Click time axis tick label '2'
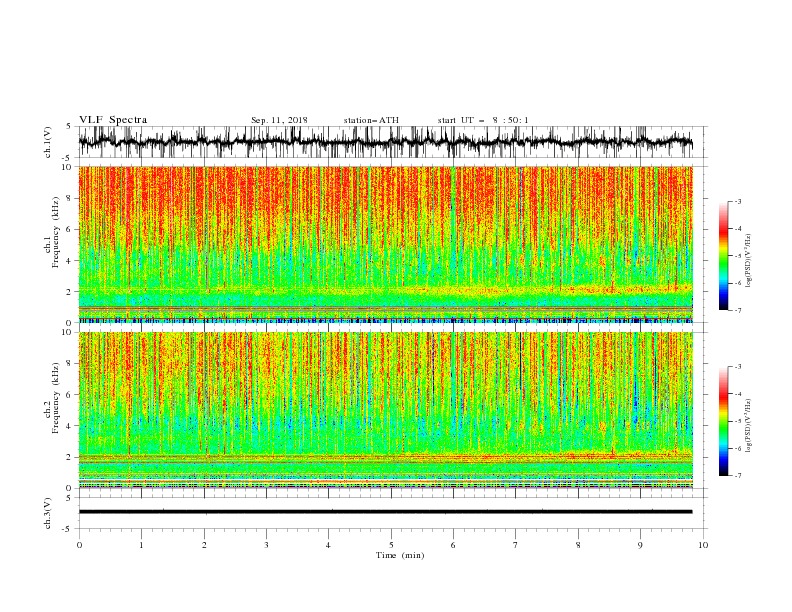Image resolution: width=792 pixels, height=612 pixels. (204, 545)
